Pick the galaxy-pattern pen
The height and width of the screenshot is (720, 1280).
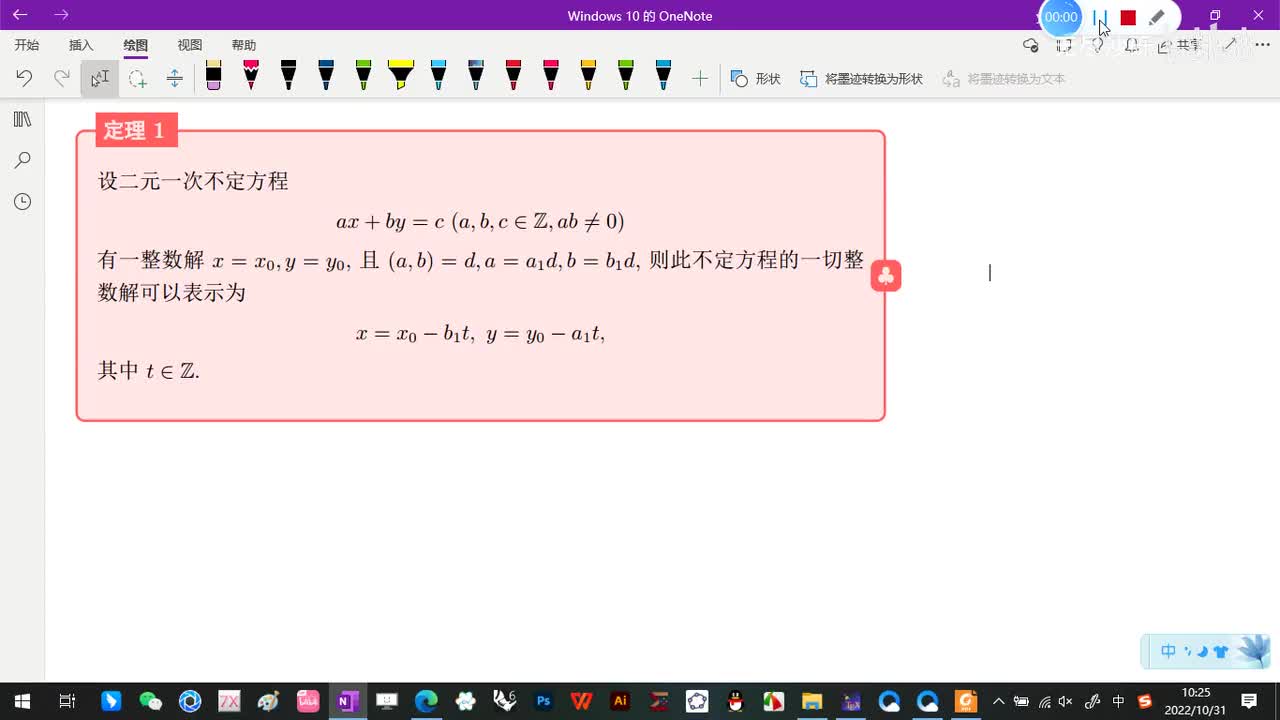(476, 76)
